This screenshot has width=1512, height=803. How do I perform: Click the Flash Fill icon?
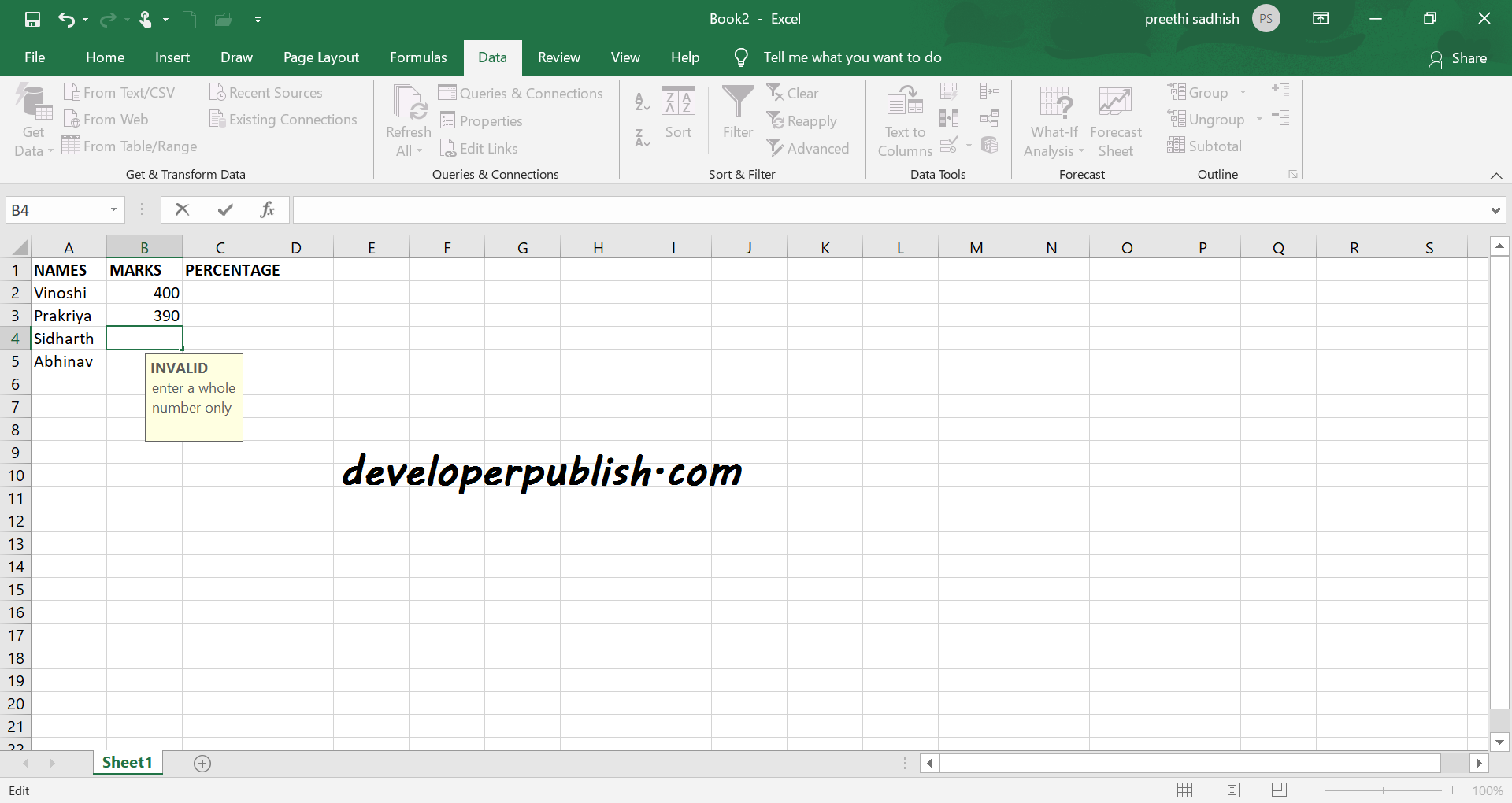[949, 91]
